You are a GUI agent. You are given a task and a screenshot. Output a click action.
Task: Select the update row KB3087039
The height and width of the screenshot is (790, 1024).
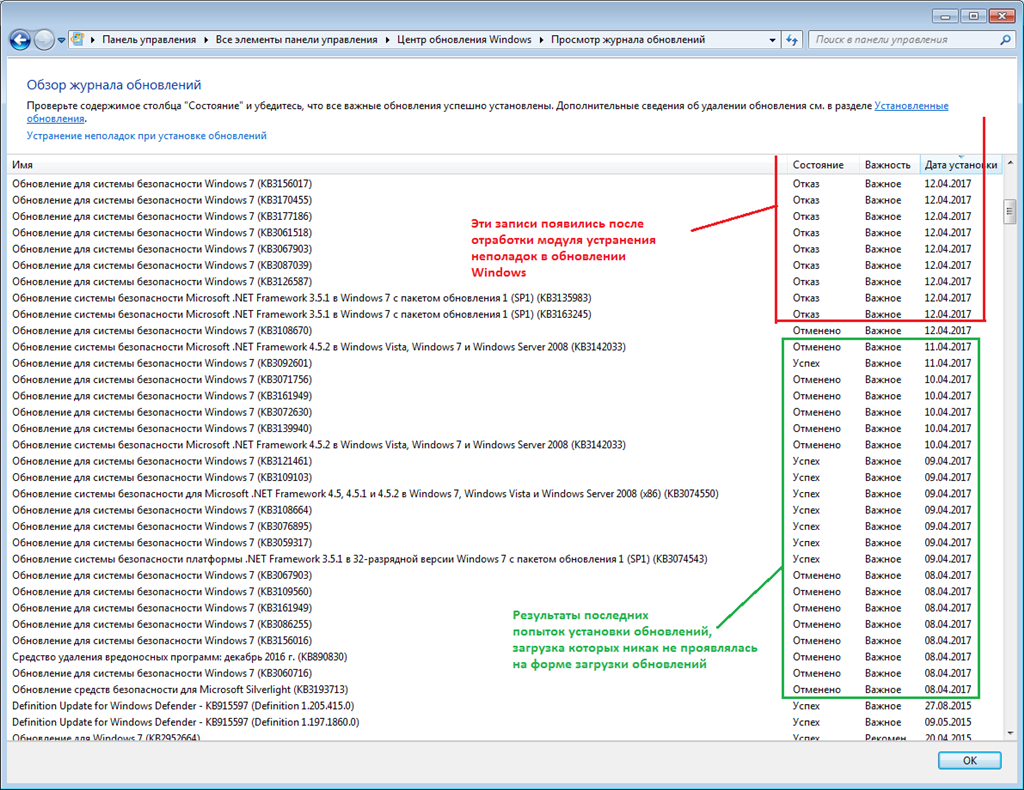[504, 266]
